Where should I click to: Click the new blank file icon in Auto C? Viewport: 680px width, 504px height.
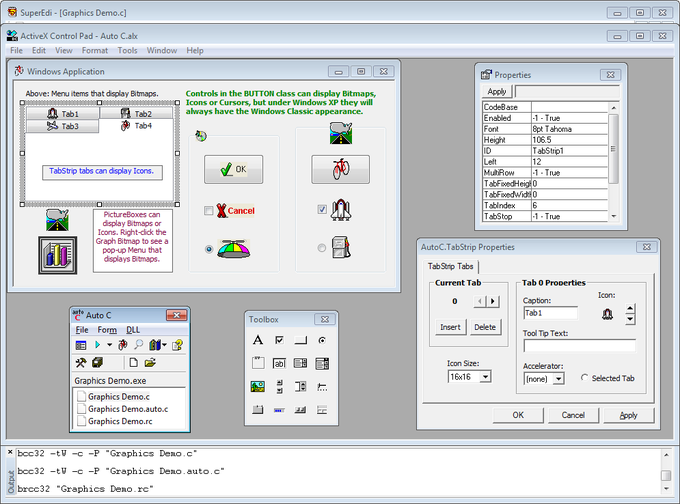tap(134, 363)
